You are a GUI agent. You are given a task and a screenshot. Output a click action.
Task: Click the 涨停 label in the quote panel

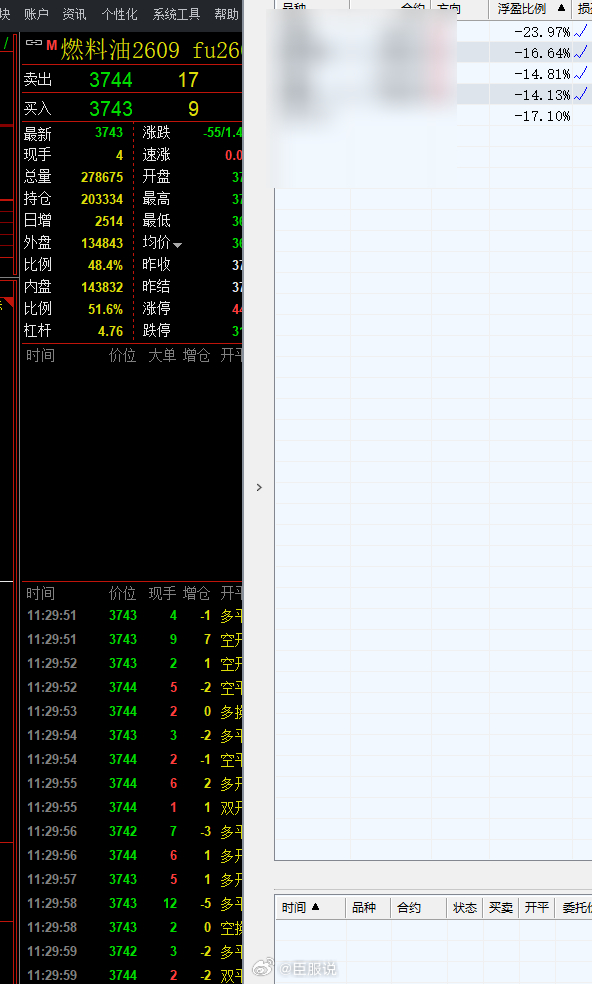pos(156,308)
